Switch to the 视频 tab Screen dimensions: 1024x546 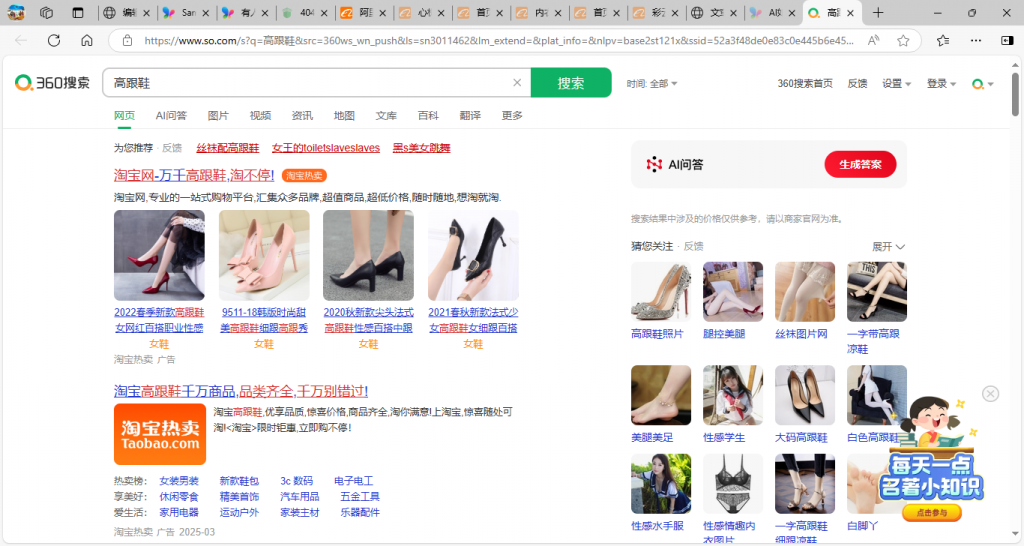260,116
